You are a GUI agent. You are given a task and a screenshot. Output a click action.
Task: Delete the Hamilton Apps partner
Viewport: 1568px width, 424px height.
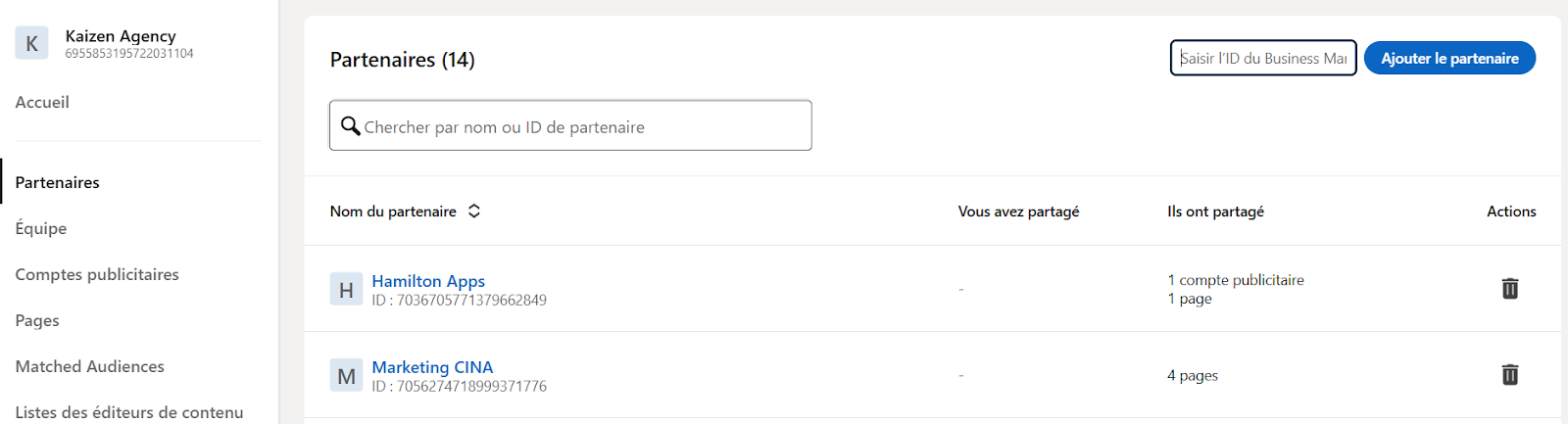click(1510, 289)
